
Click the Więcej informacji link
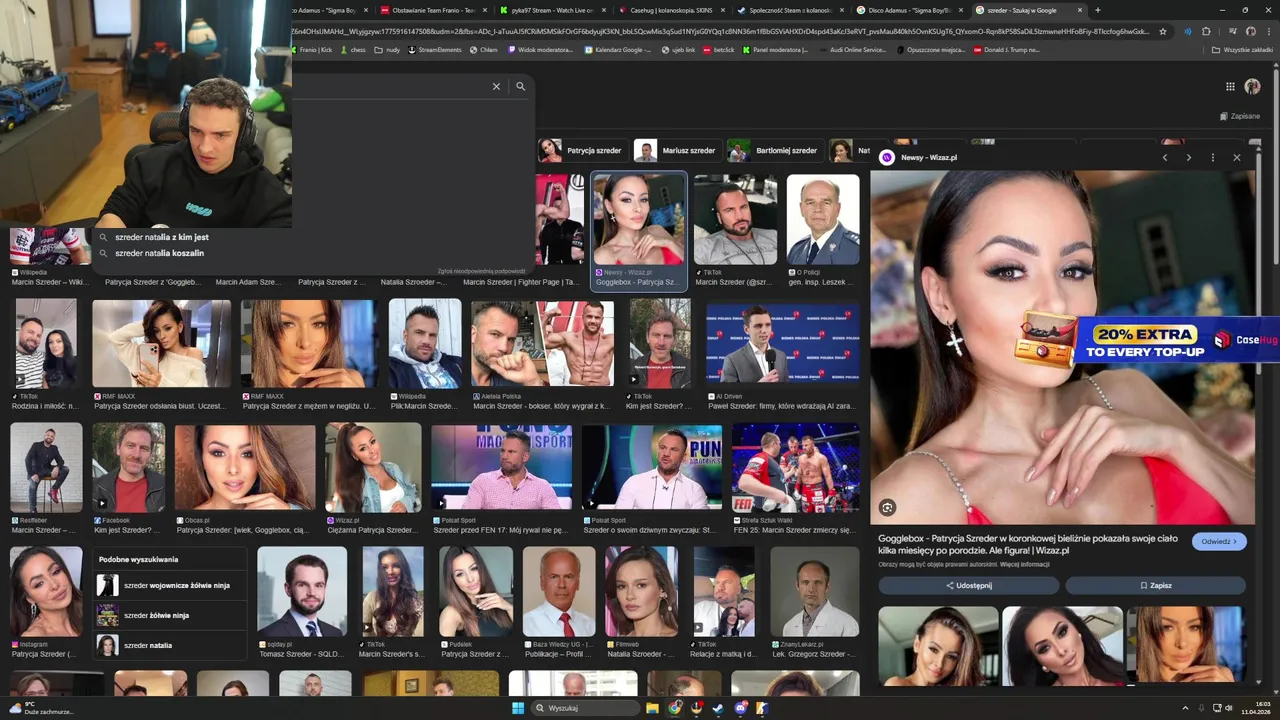(x=1025, y=564)
